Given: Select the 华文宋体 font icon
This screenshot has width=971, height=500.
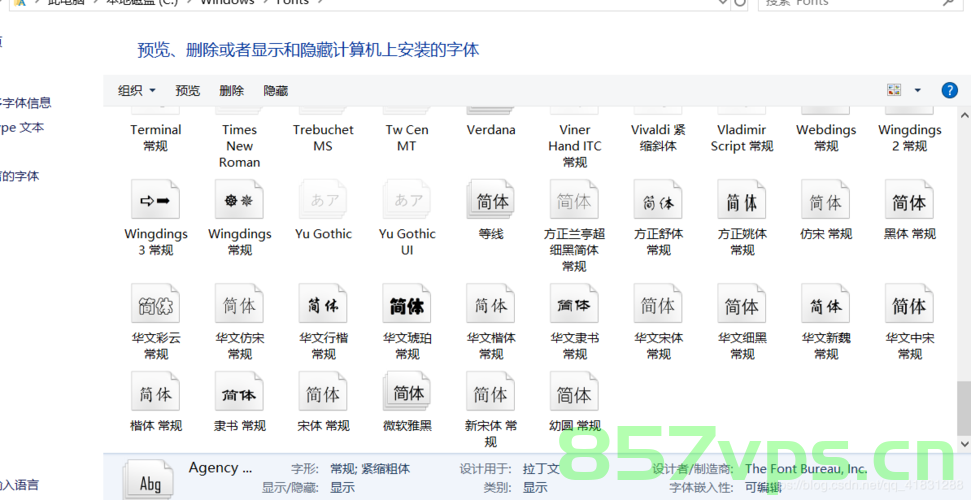Looking at the screenshot, I should pyautogui.click(x=658, y=304).
